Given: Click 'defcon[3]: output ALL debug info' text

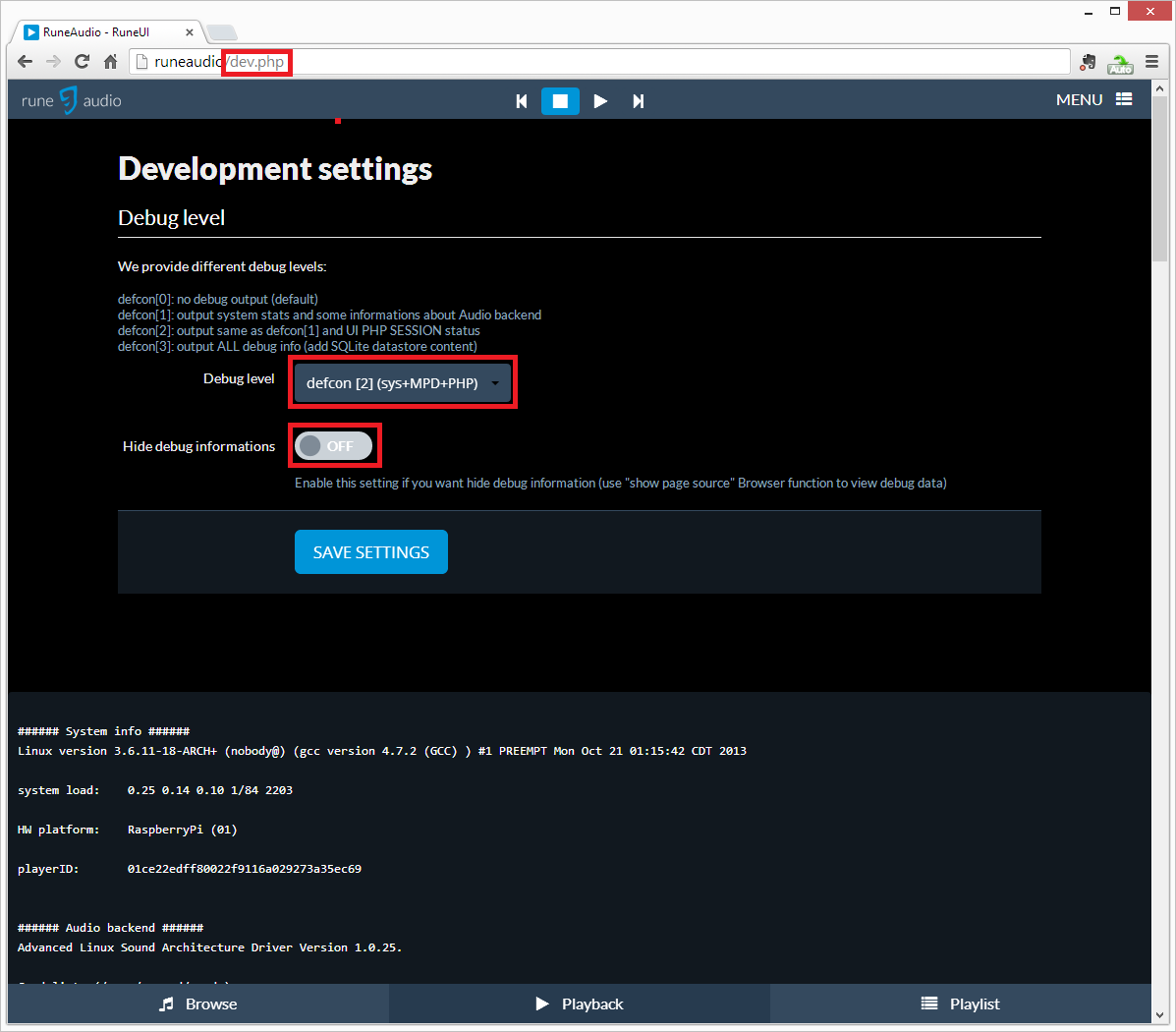Looking at the screenshot, I should click(297, 346).
